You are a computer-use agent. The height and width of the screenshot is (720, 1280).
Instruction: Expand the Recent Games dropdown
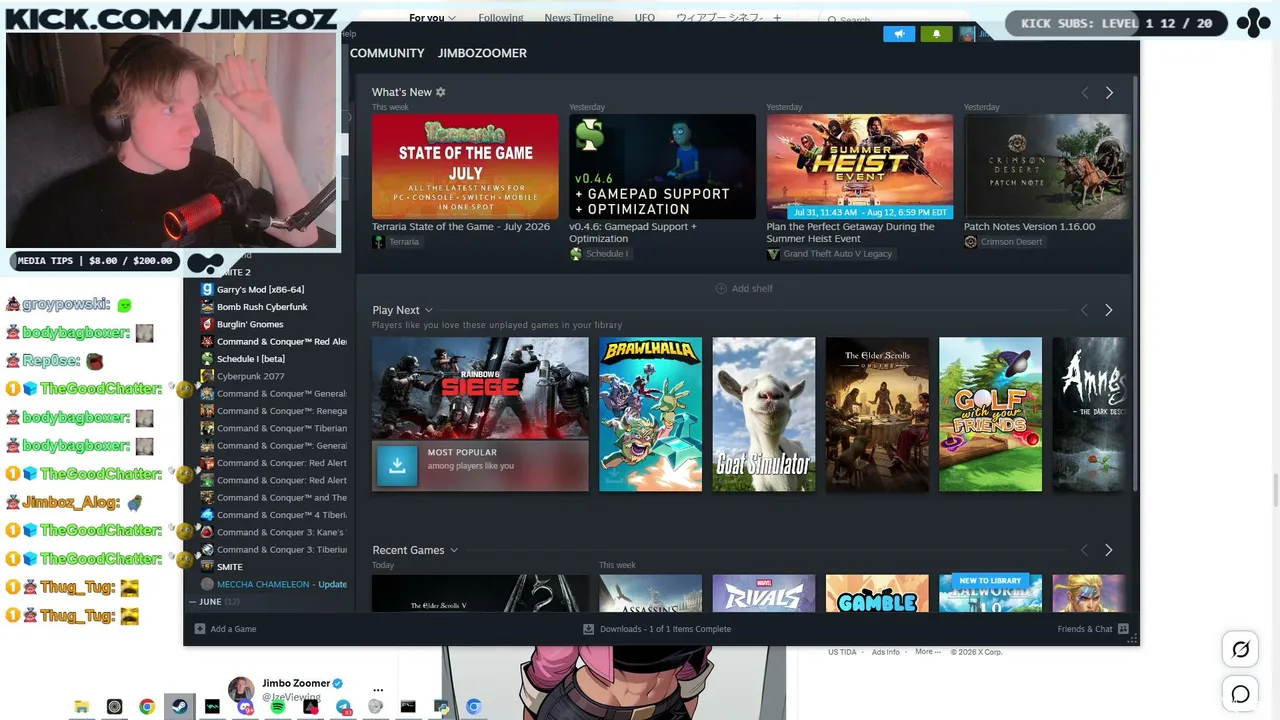pyautogui.click(x=453, y=550)
